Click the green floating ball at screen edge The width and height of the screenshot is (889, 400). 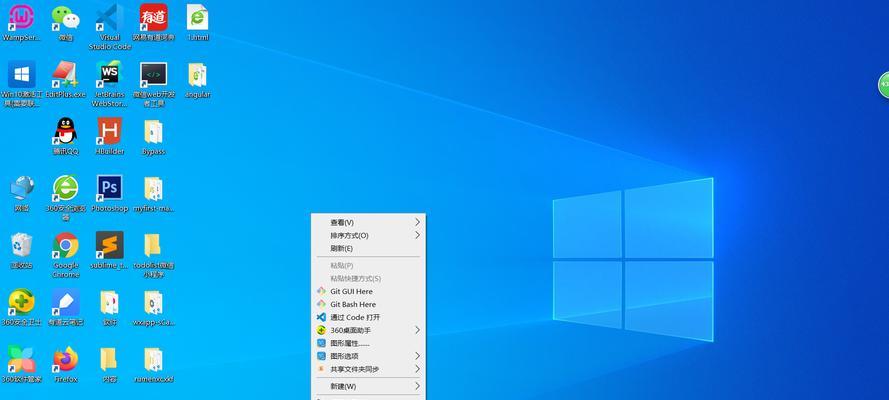coord(883,85)
